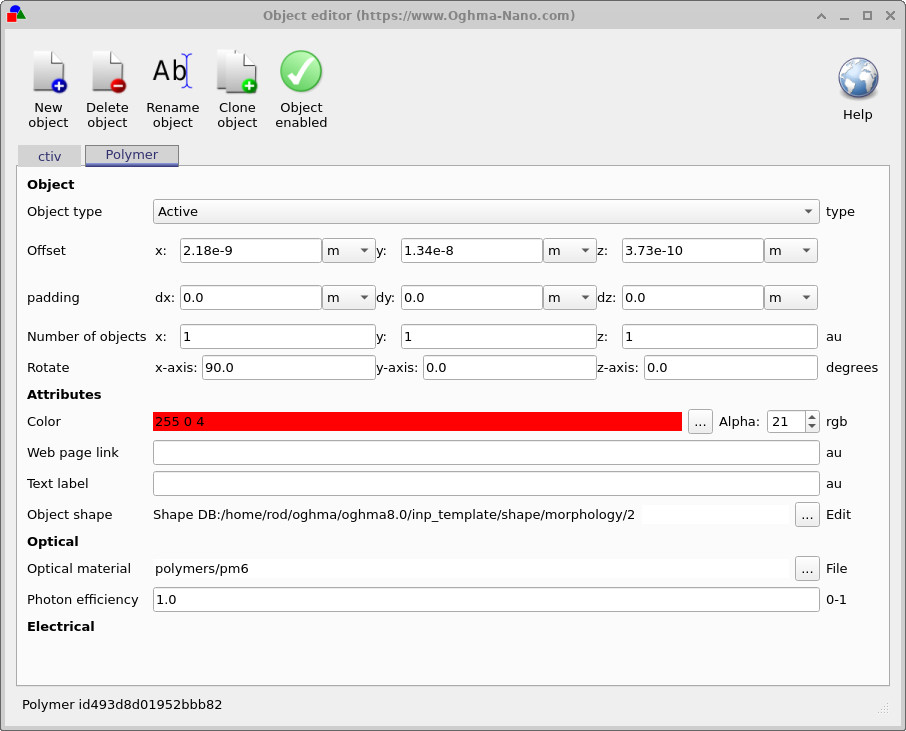Toggle the Object enabled checkmark
Image resolution: width=906 pixels, height=731 pixels.
pyautogui.click(x=301, y=74)
